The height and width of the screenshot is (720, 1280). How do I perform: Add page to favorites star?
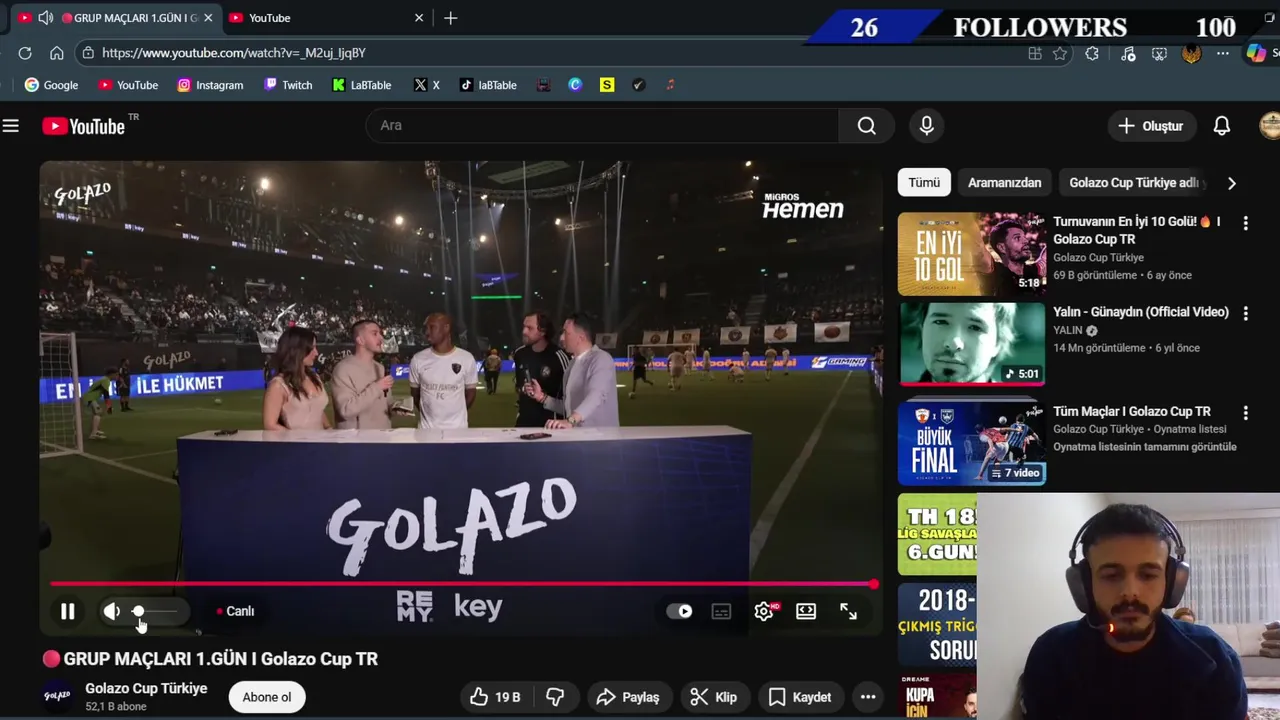(x=1060, y=54)
